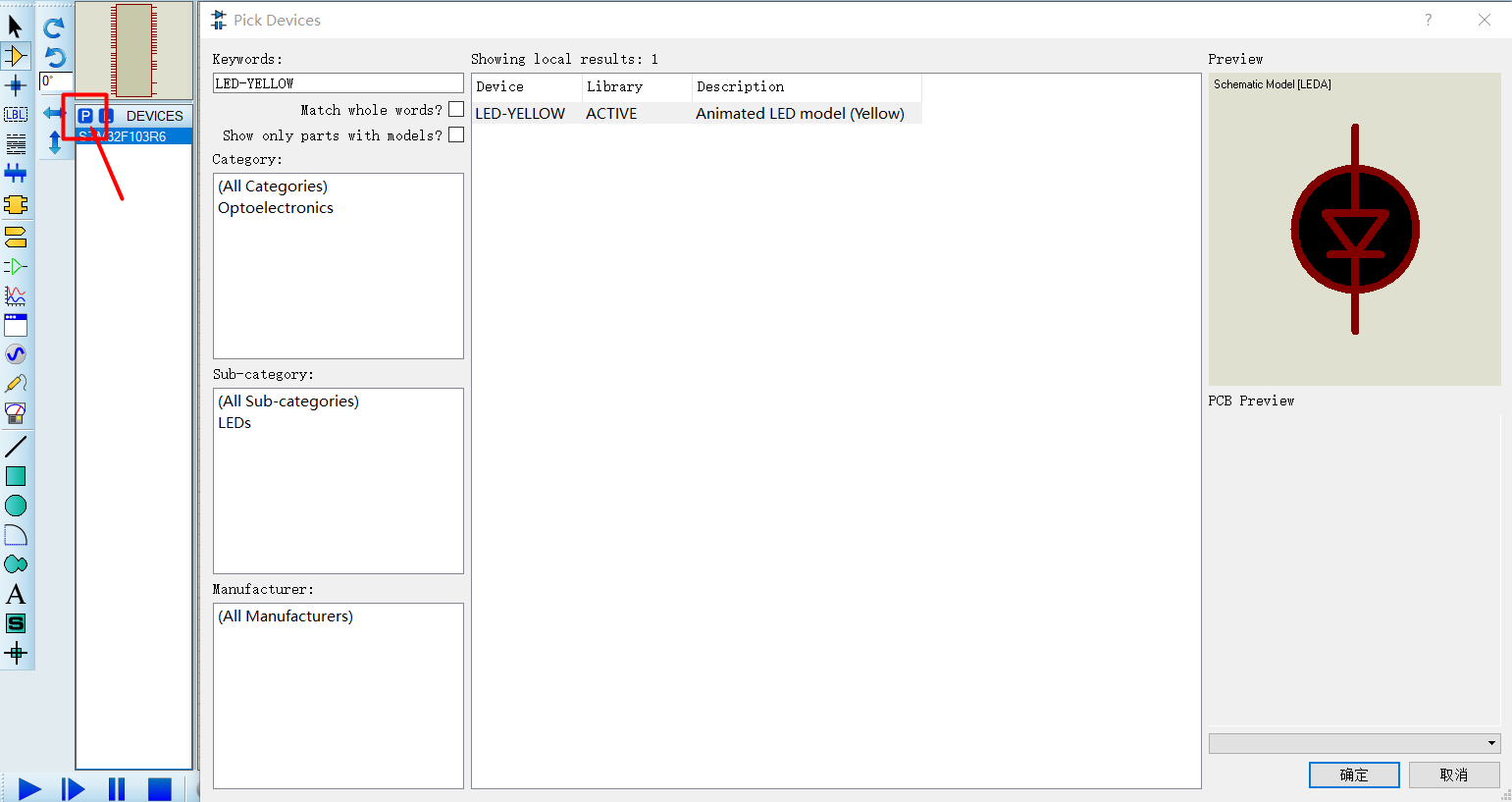Select the Selection Mode arrow tool
The image size is (1512, 802).
click(16, 27)
